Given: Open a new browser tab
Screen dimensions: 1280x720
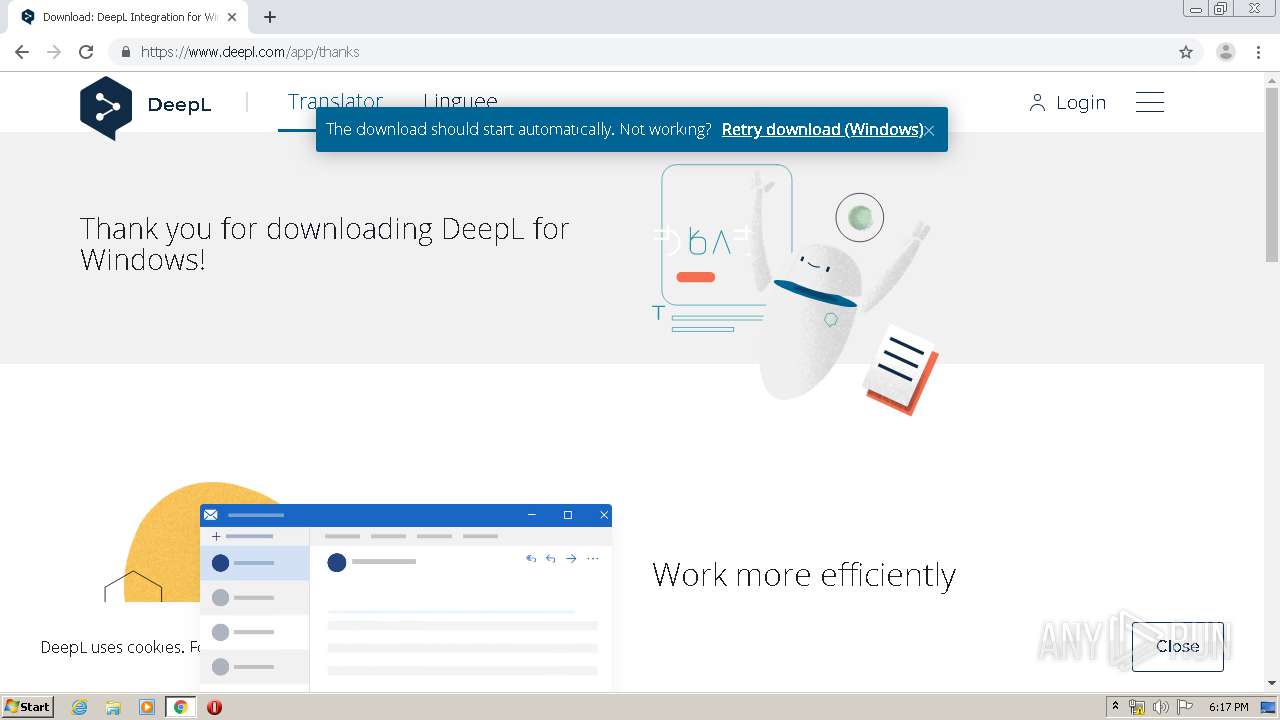Looking at the screenshot, I should [270, 17].
